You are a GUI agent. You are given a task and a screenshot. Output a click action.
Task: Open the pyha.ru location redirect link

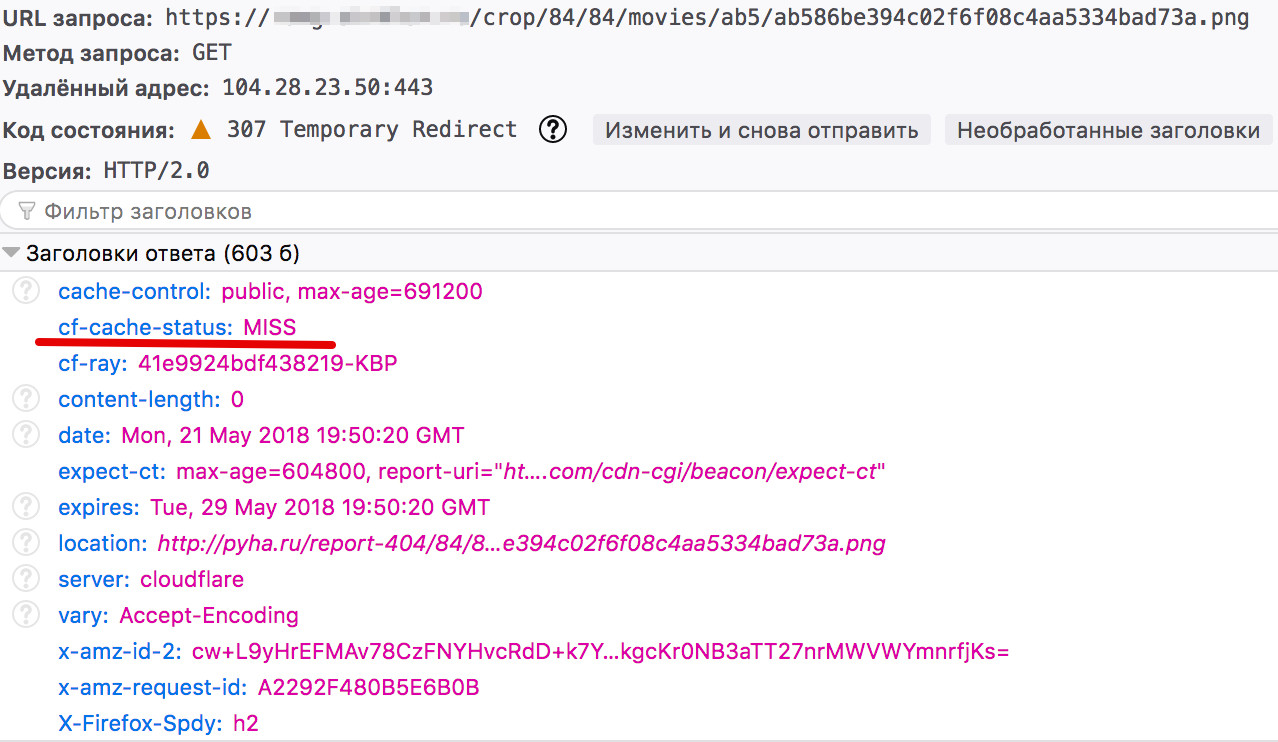click(x=528, y=542)
